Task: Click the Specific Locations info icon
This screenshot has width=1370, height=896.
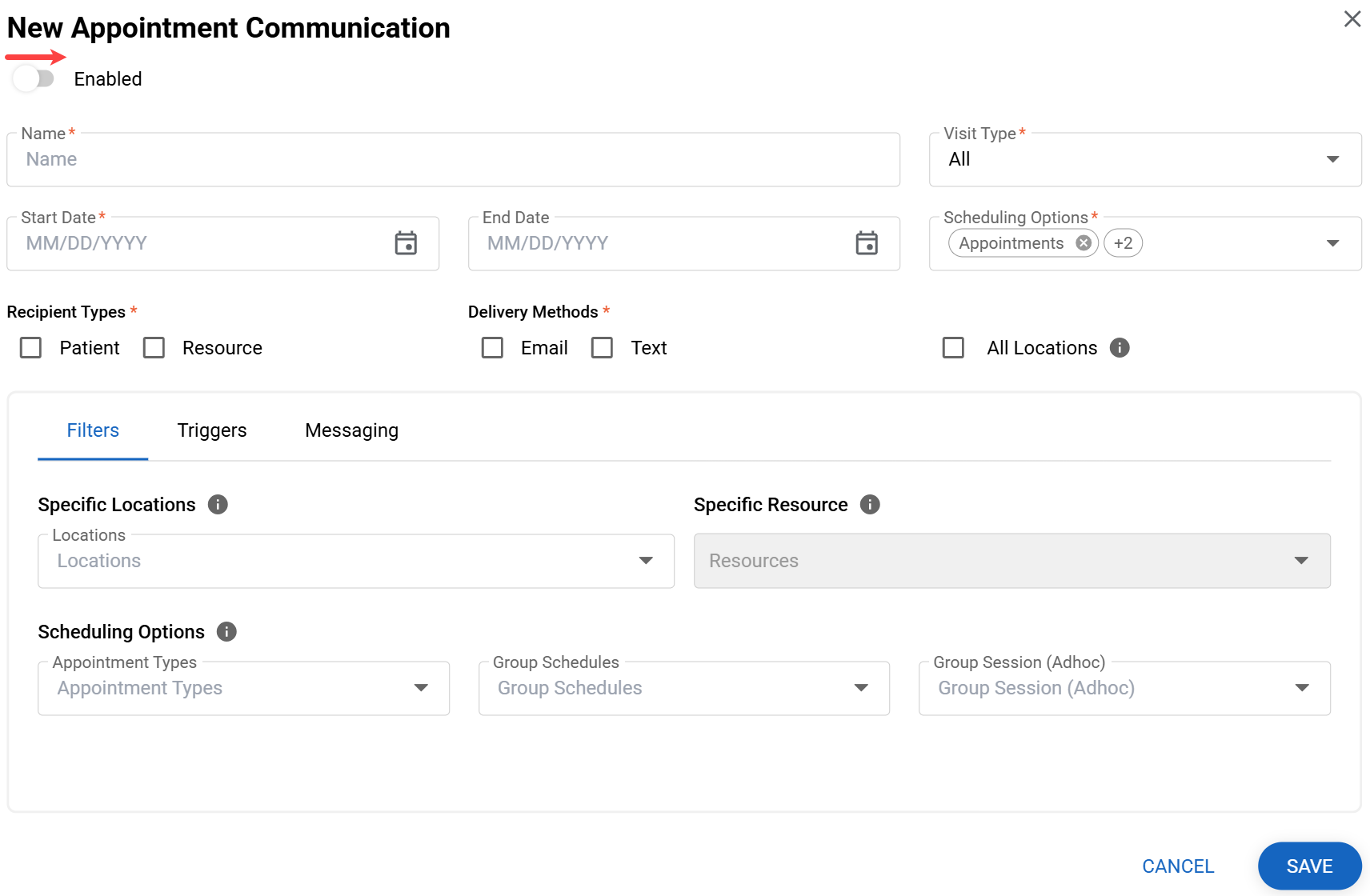Action: pyautogui.click(x=218, y=505)
